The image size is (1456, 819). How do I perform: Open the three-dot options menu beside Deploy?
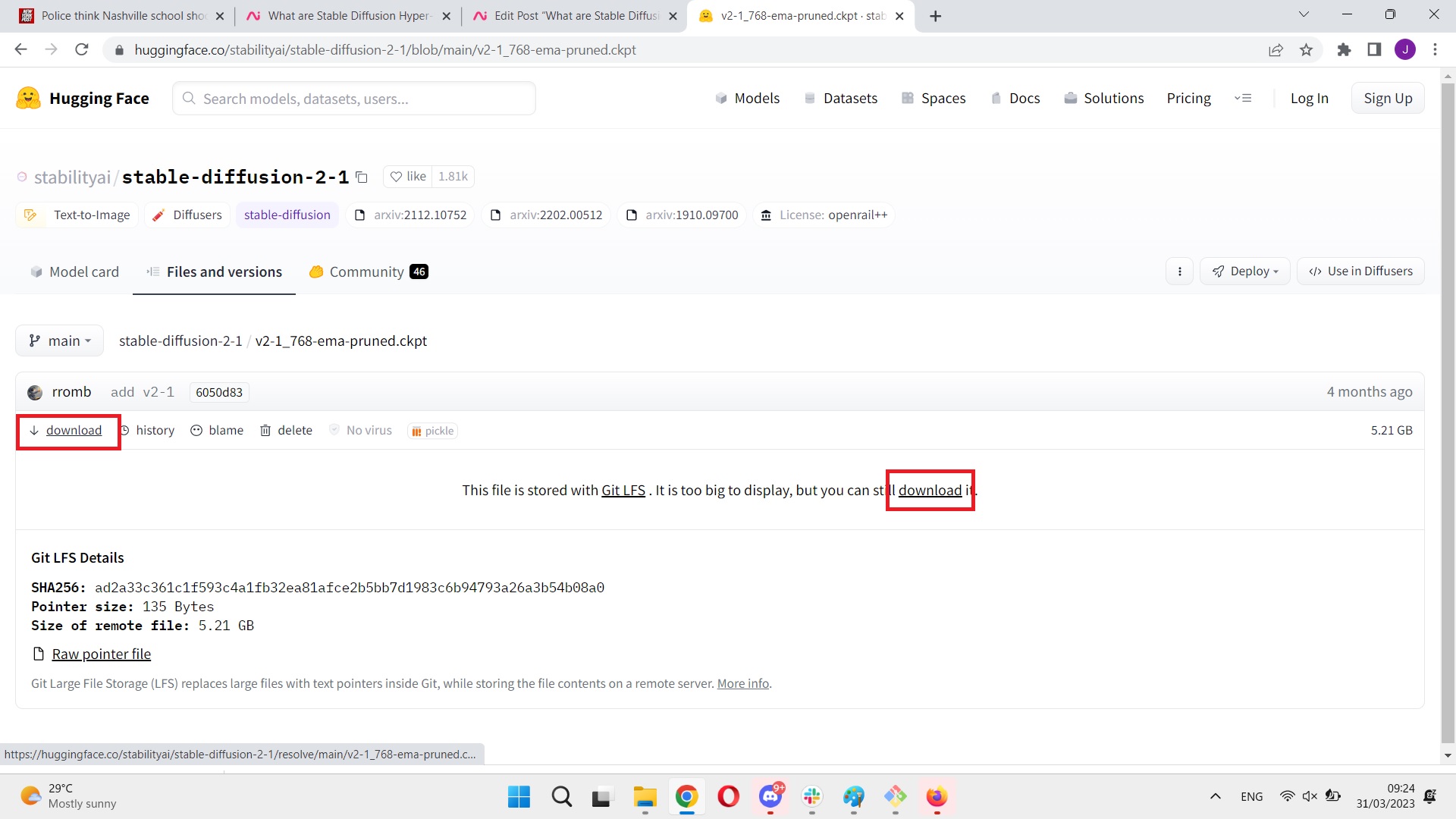click(x=1179, y=271)
